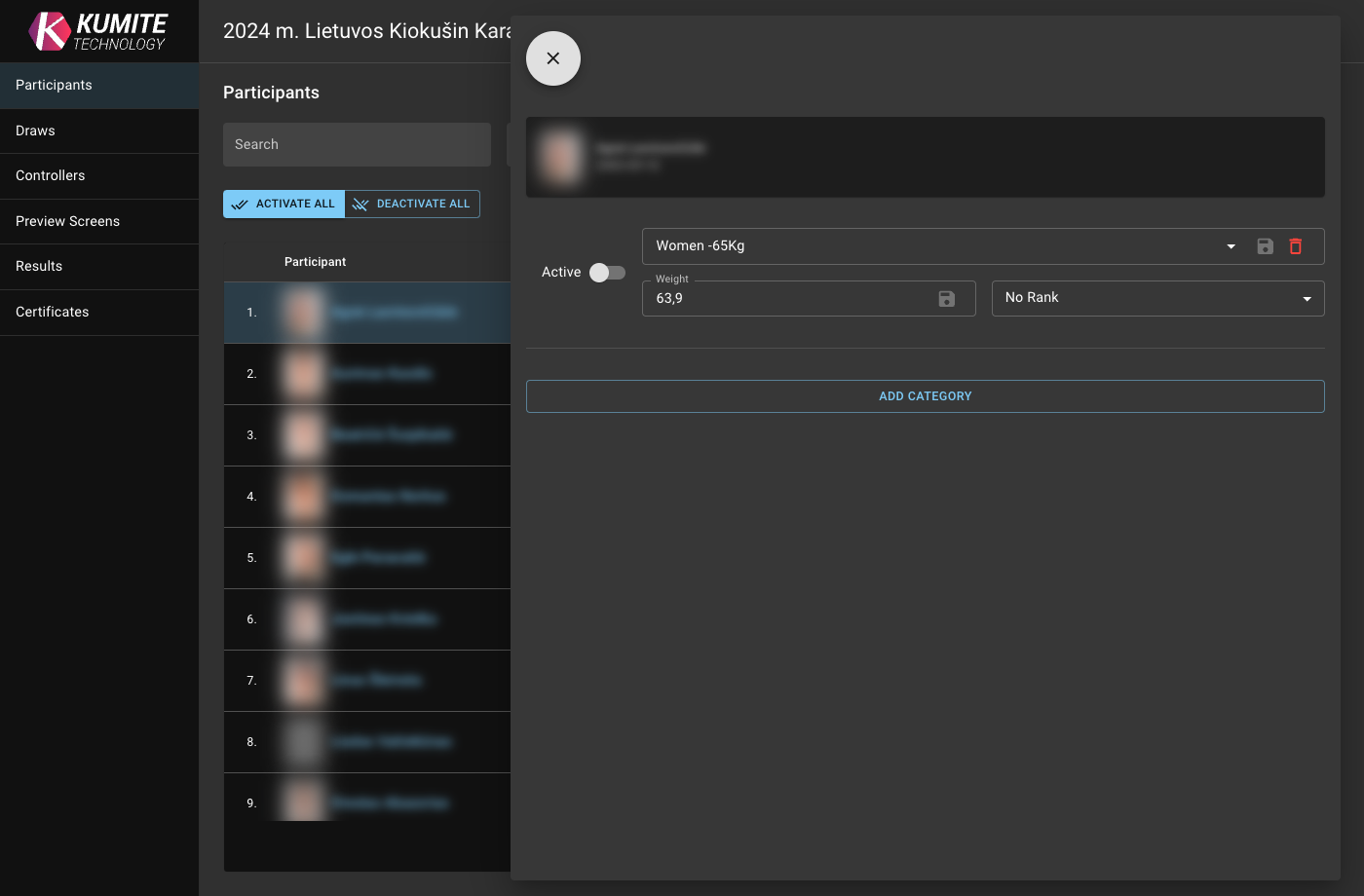Go to Controllers in the sidebar

[x=51, y=175]
